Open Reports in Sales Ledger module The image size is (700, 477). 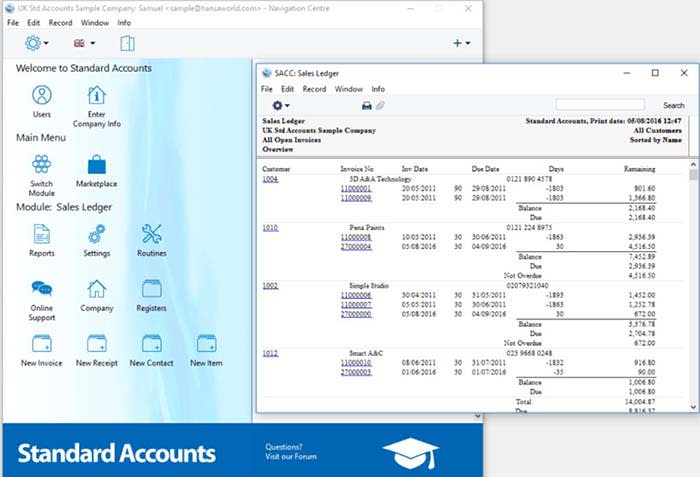(41, 235)
